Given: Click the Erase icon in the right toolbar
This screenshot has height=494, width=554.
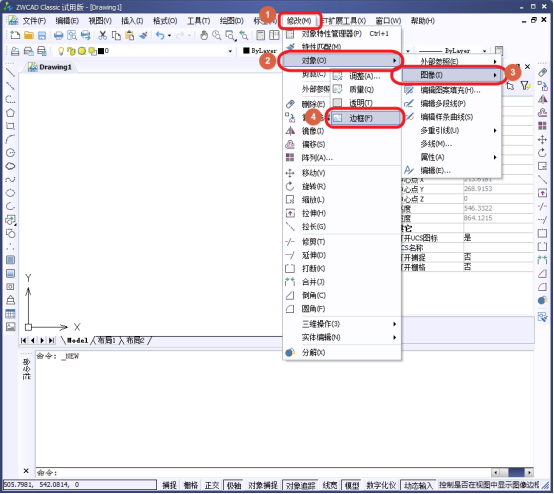Looking at the screenshot, I should tap(542, 72).
